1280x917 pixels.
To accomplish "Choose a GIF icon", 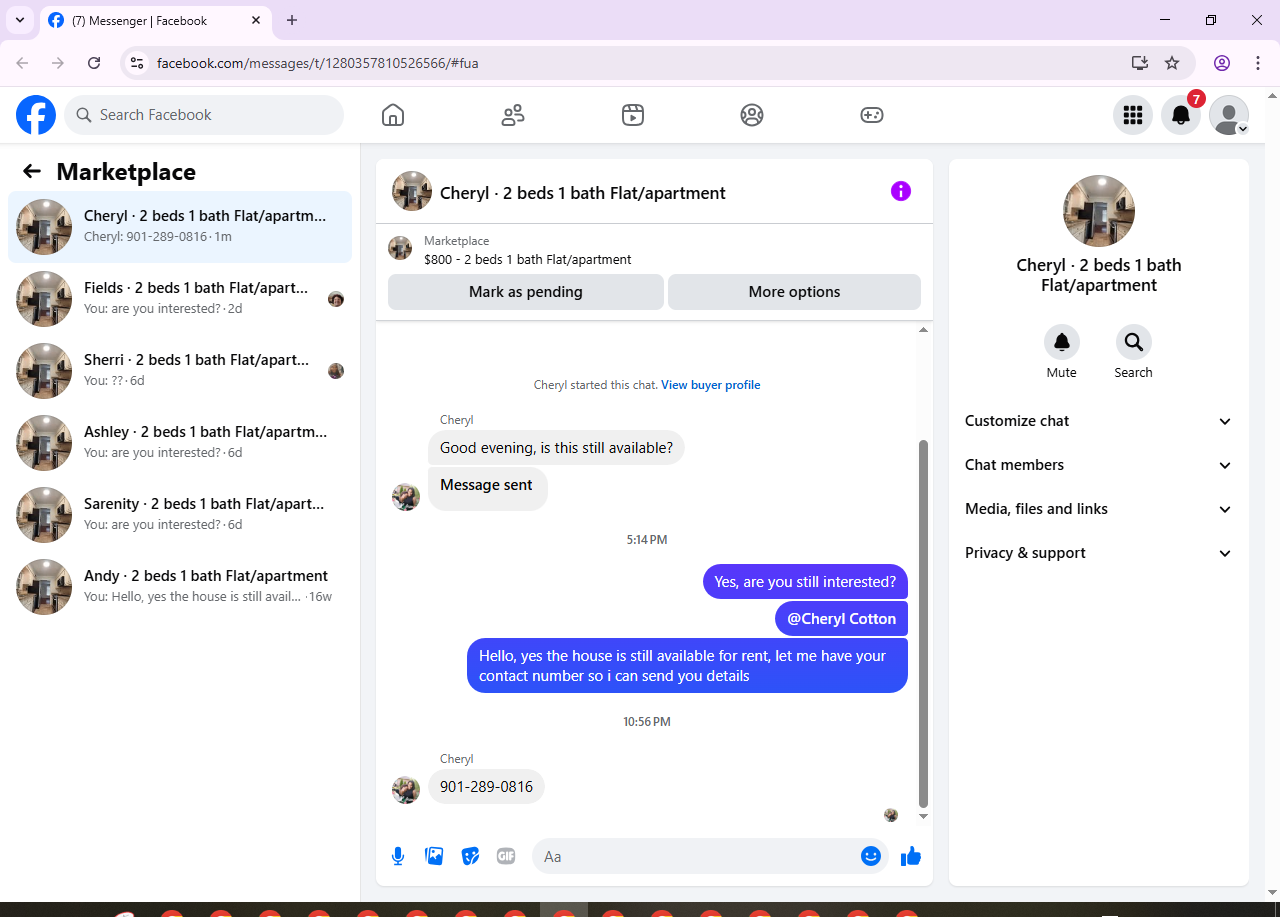I will tap(506, 856).
